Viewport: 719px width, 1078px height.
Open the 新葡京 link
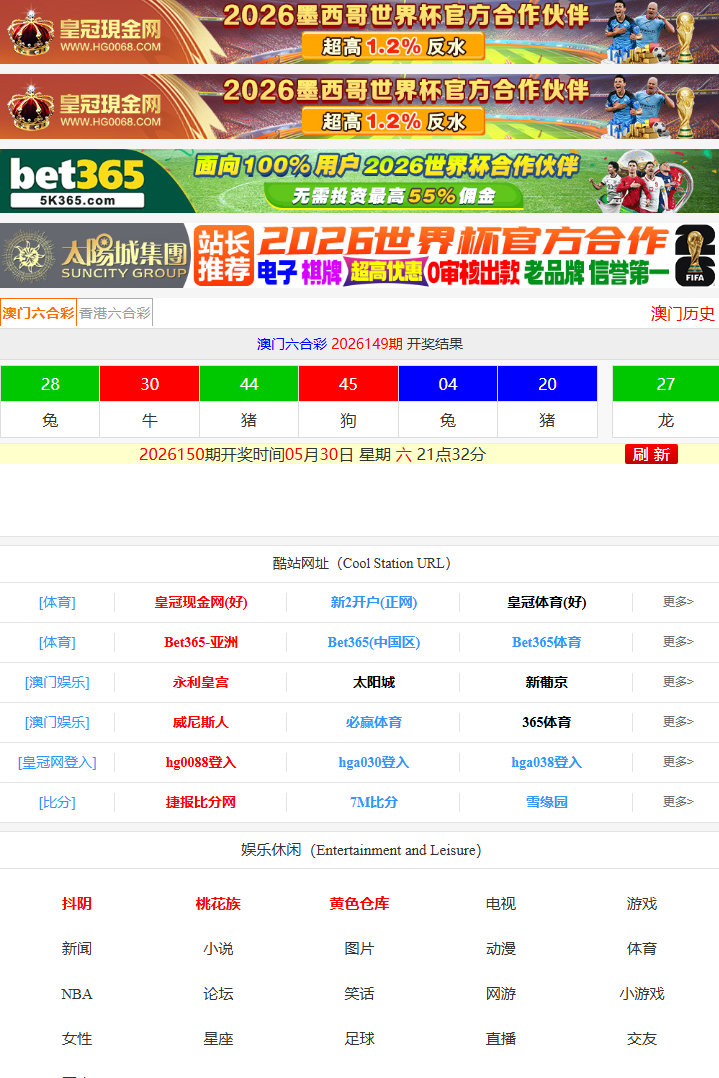[546, 682]
